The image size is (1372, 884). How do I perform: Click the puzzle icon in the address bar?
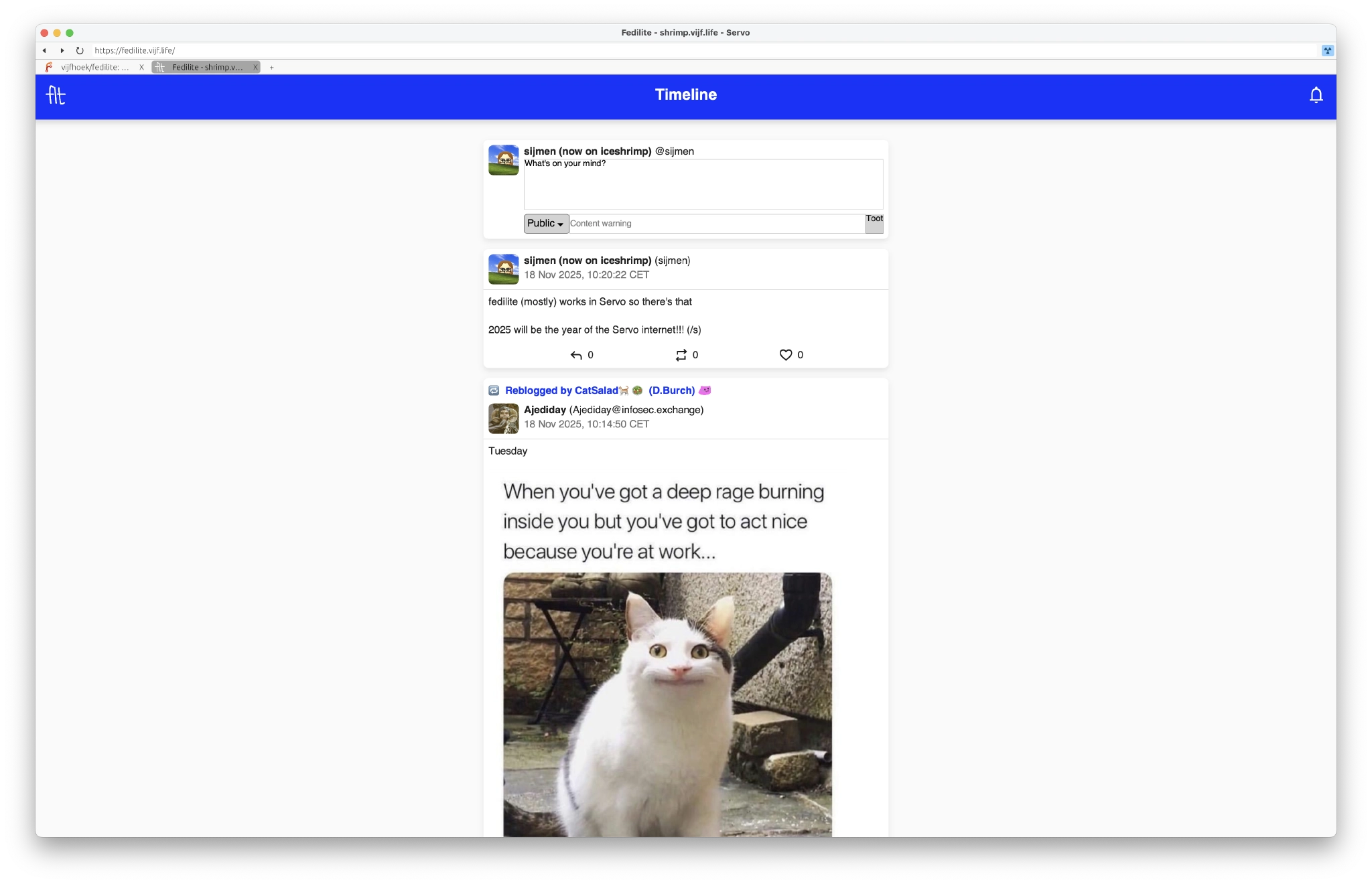click(x=1327, y=50)
